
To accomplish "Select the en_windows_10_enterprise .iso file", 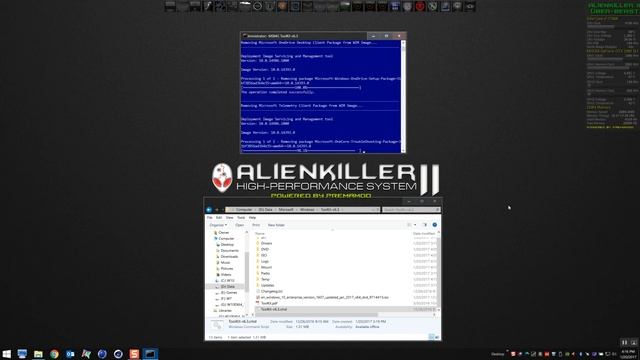I will pos(322,298).
